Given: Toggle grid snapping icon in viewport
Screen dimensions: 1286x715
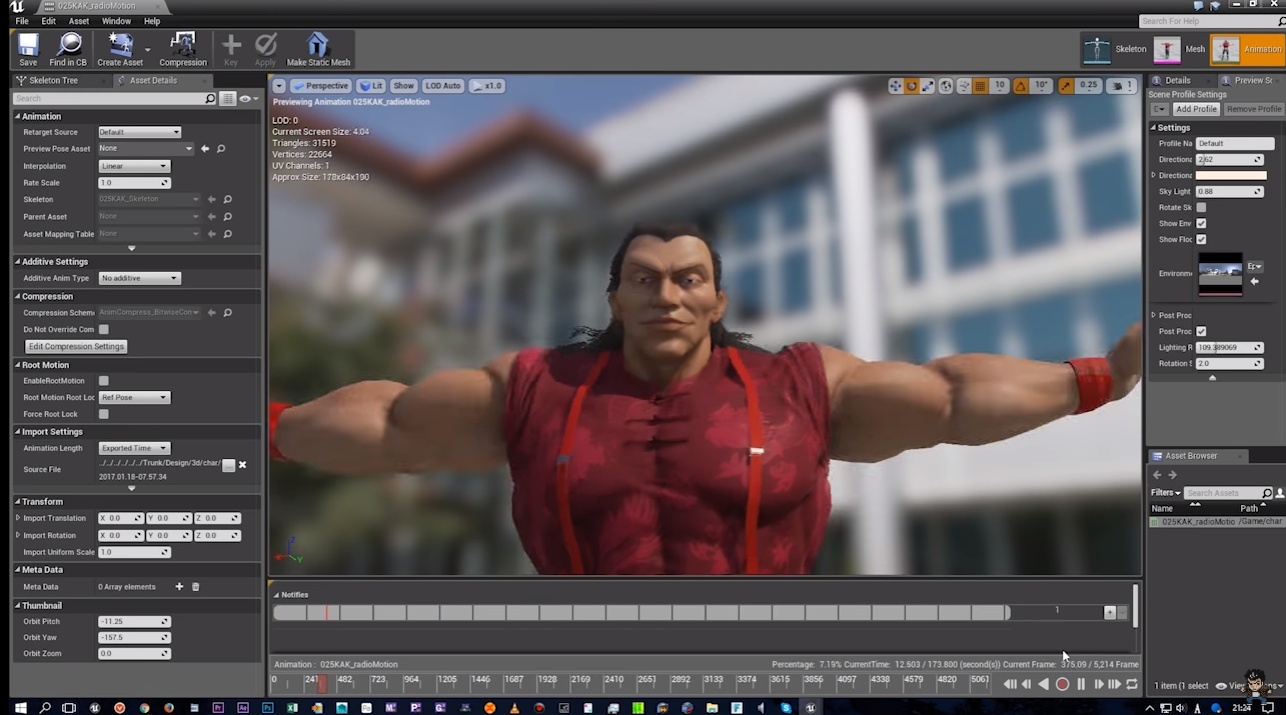Looking at the screenshot, I should tap(980, 86).
